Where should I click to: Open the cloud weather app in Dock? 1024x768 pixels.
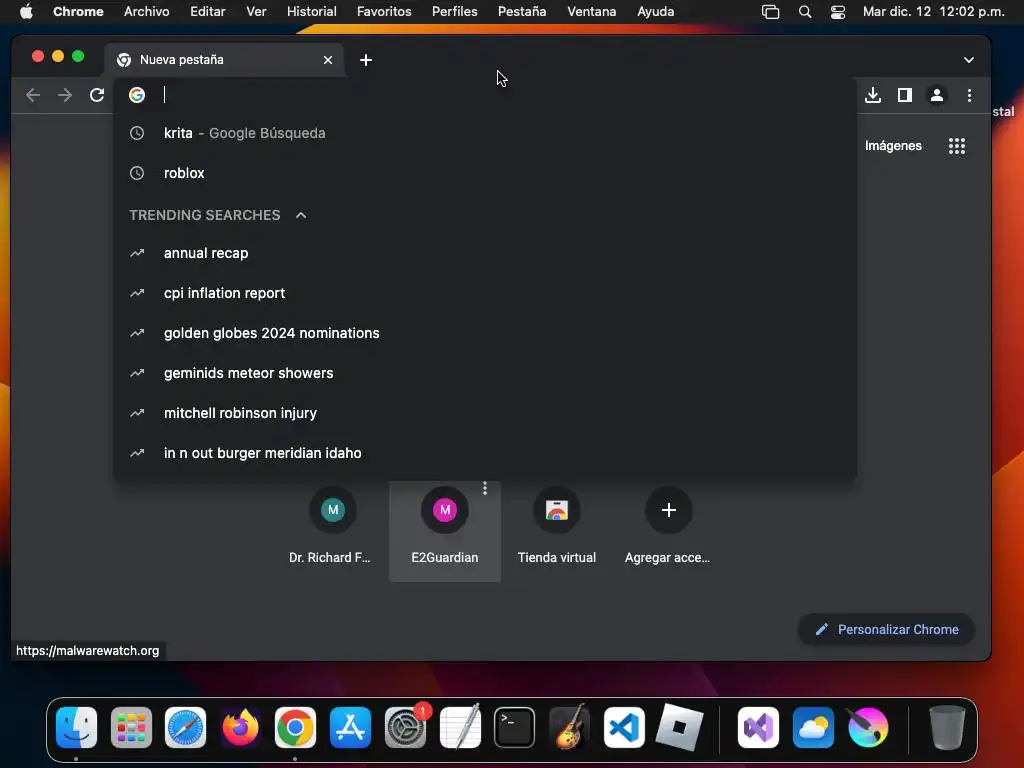pos(813,728)
